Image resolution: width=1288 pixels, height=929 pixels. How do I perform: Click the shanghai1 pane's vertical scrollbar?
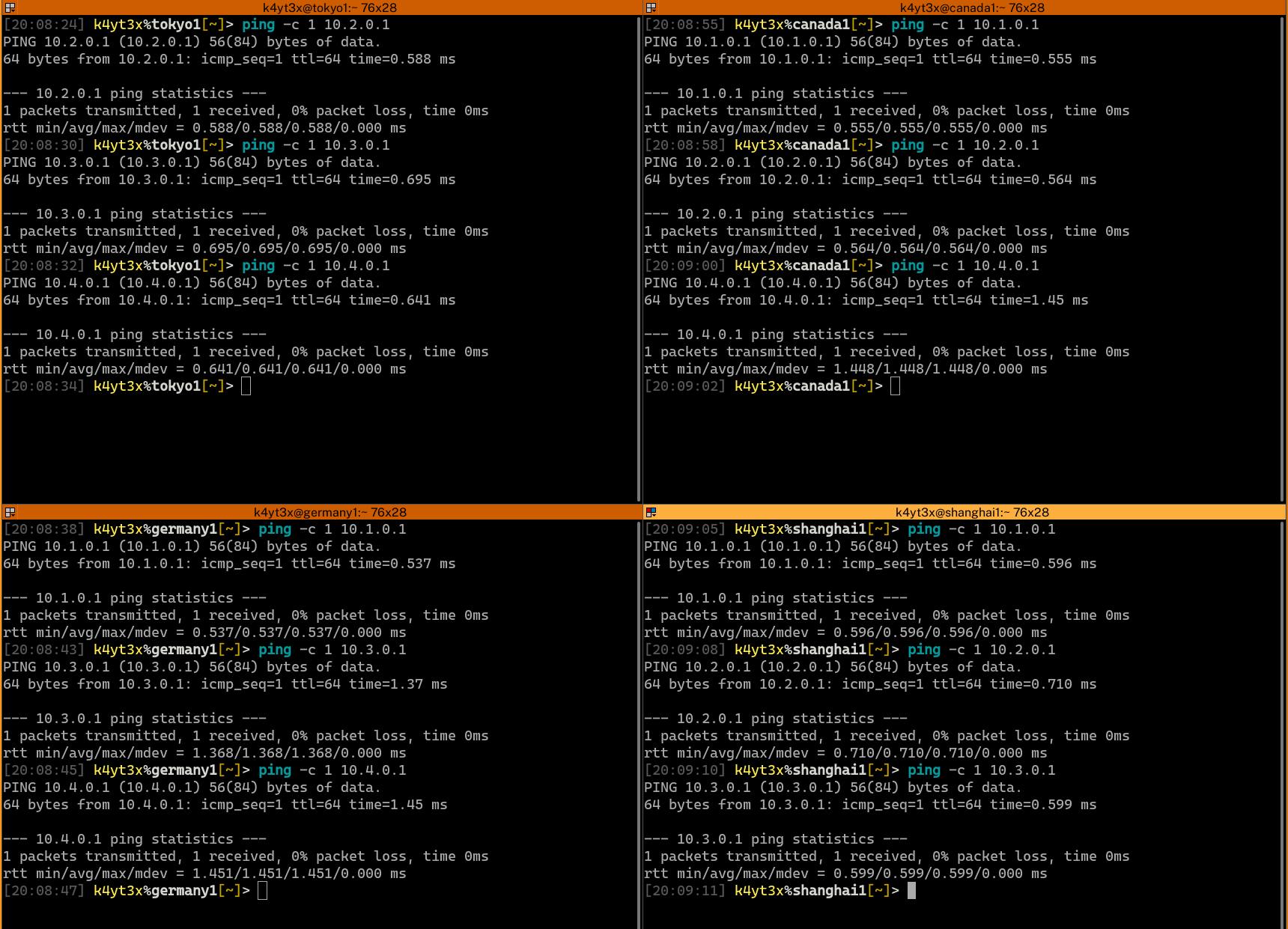click(1282, 724)
